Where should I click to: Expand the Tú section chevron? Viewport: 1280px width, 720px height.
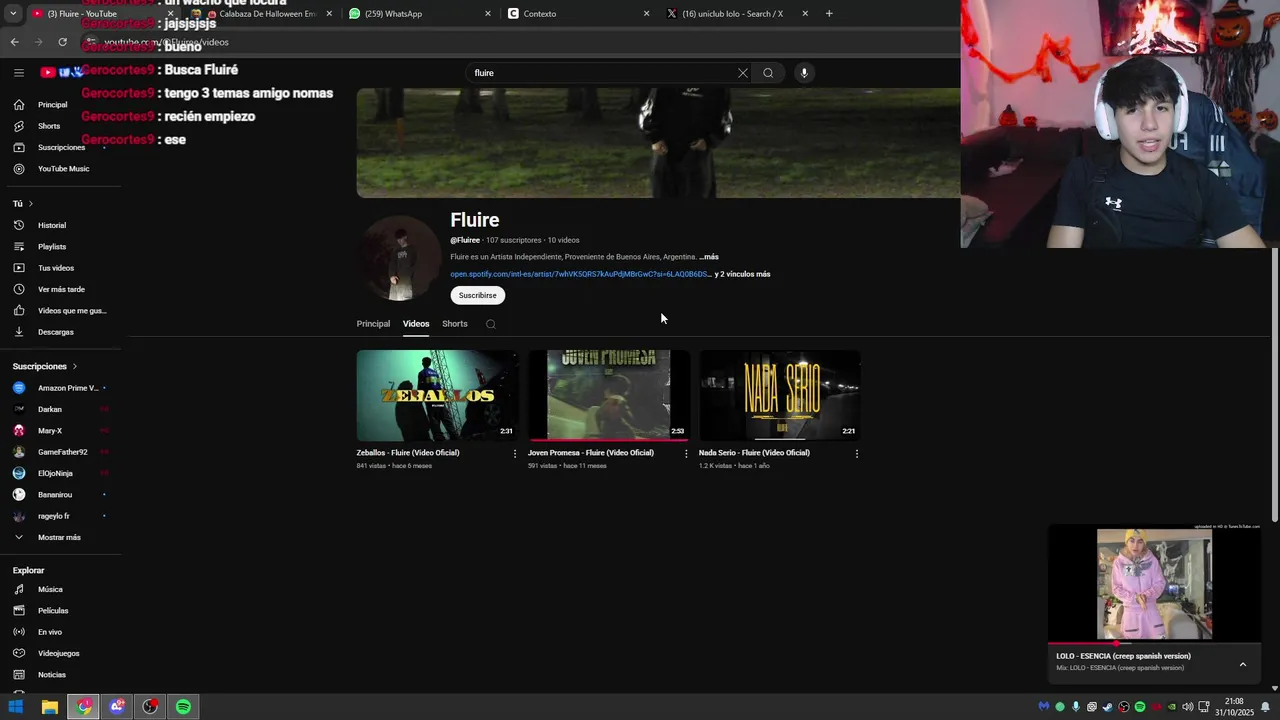tap(32, 204)
